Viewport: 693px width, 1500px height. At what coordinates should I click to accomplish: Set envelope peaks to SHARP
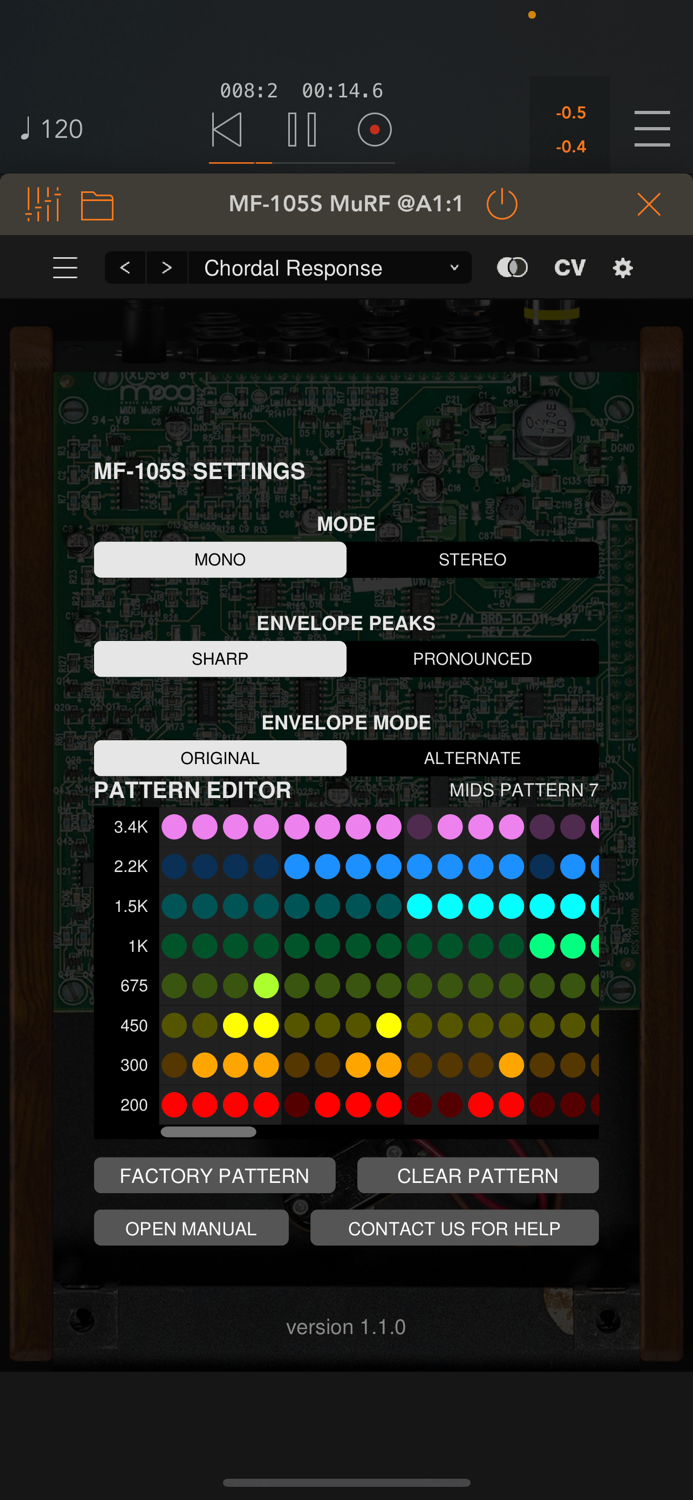pos(220,659)
